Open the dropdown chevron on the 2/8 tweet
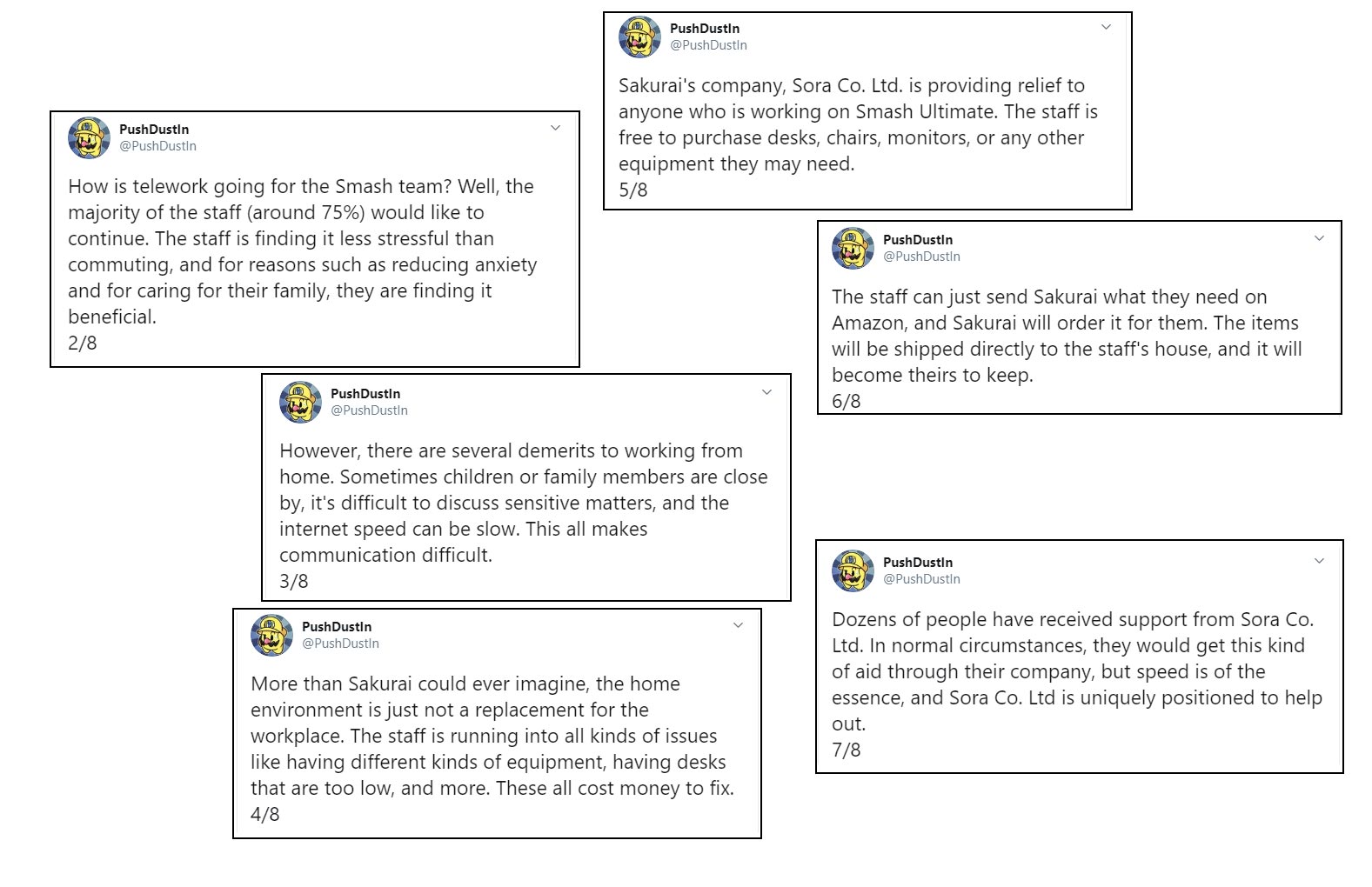This screenshot has width=1372, height=887. click(555, 128)
